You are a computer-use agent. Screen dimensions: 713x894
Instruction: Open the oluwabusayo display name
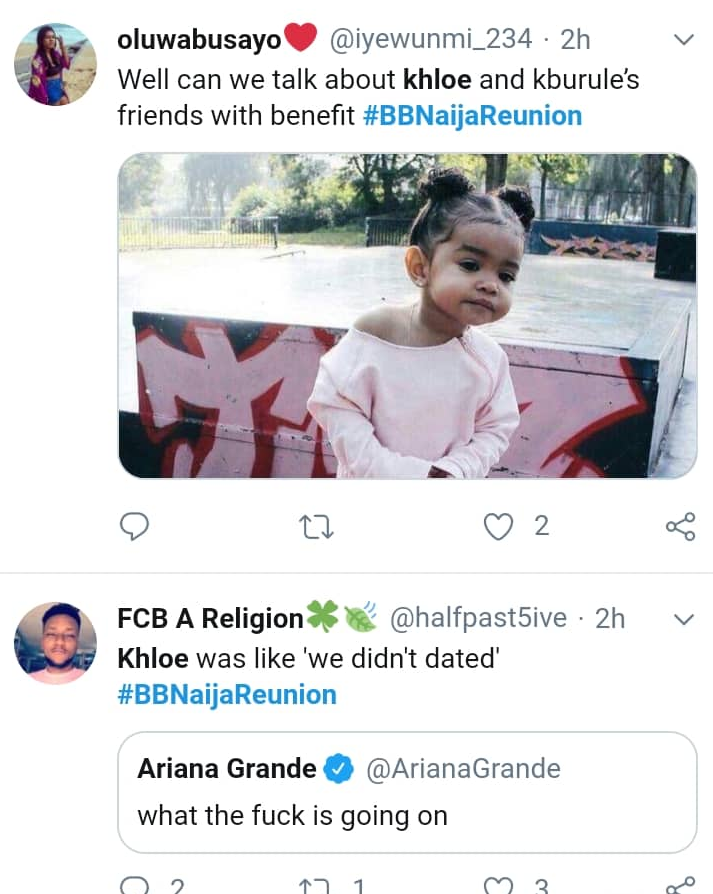pyautogui.click(x=199, y=40)
